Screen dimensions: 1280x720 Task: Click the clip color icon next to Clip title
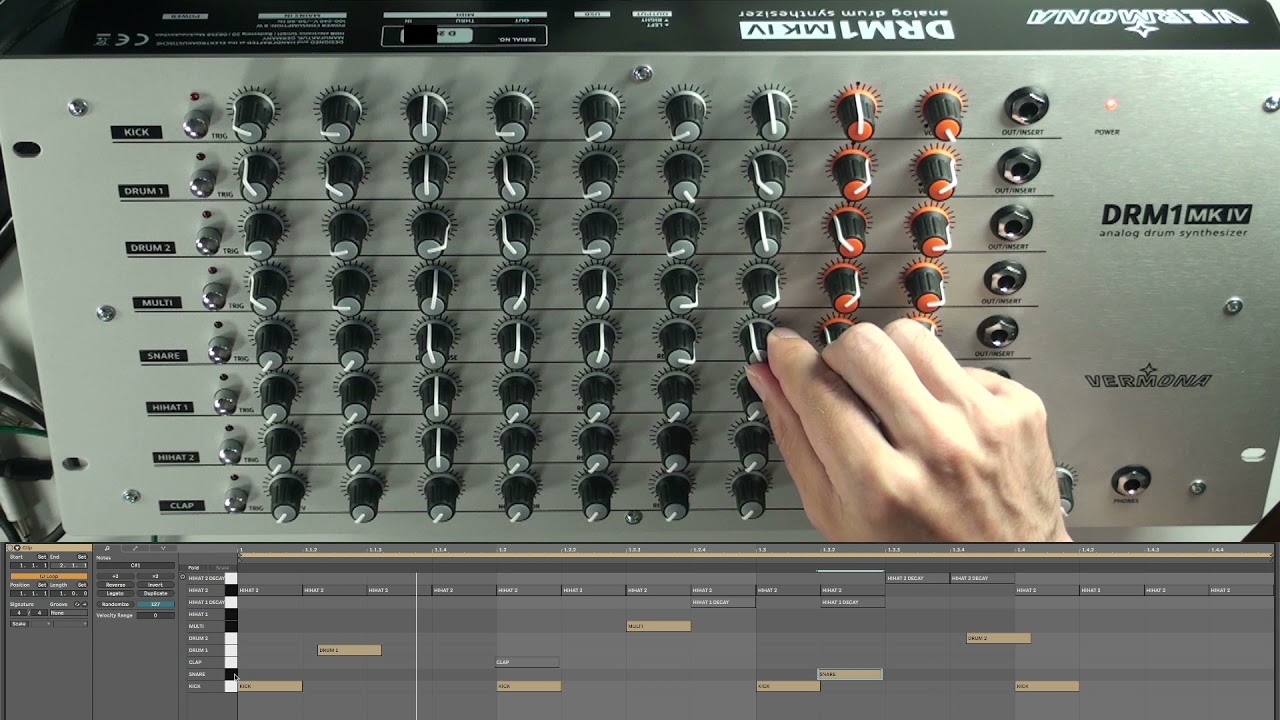[x=17, y=548]
